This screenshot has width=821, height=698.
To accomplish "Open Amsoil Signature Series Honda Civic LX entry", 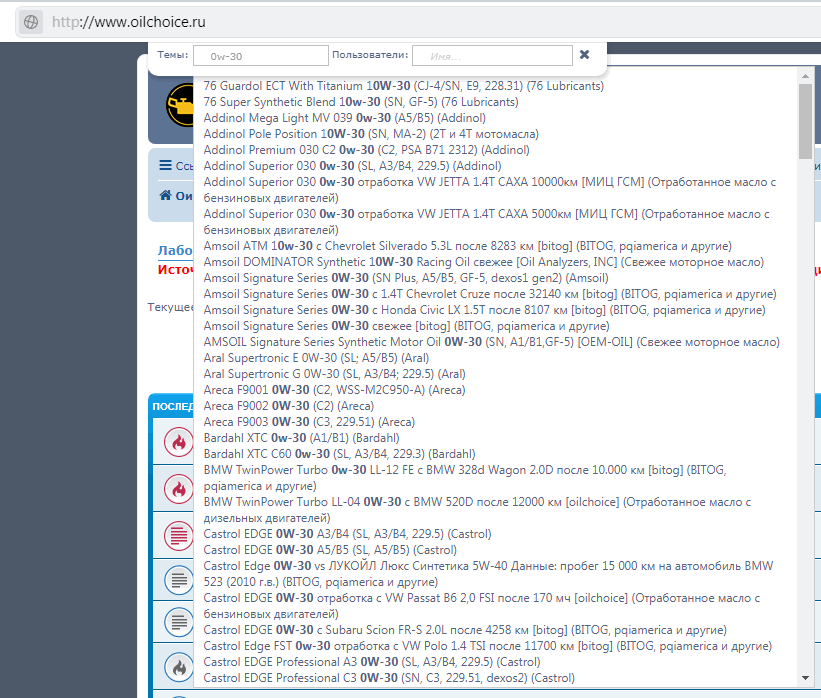I will (x=485, y=310).
